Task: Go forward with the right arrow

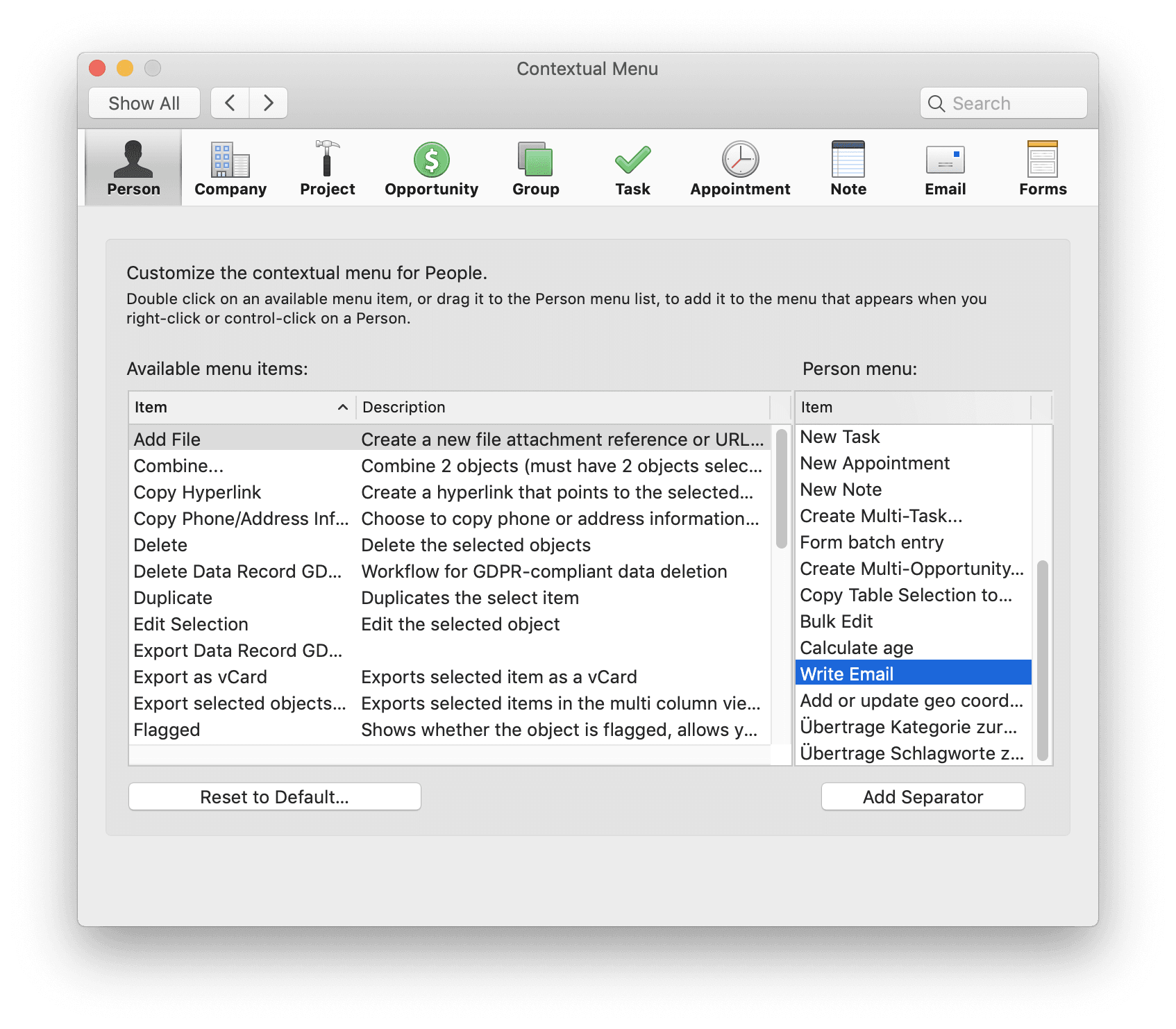Action: point(269,103)
